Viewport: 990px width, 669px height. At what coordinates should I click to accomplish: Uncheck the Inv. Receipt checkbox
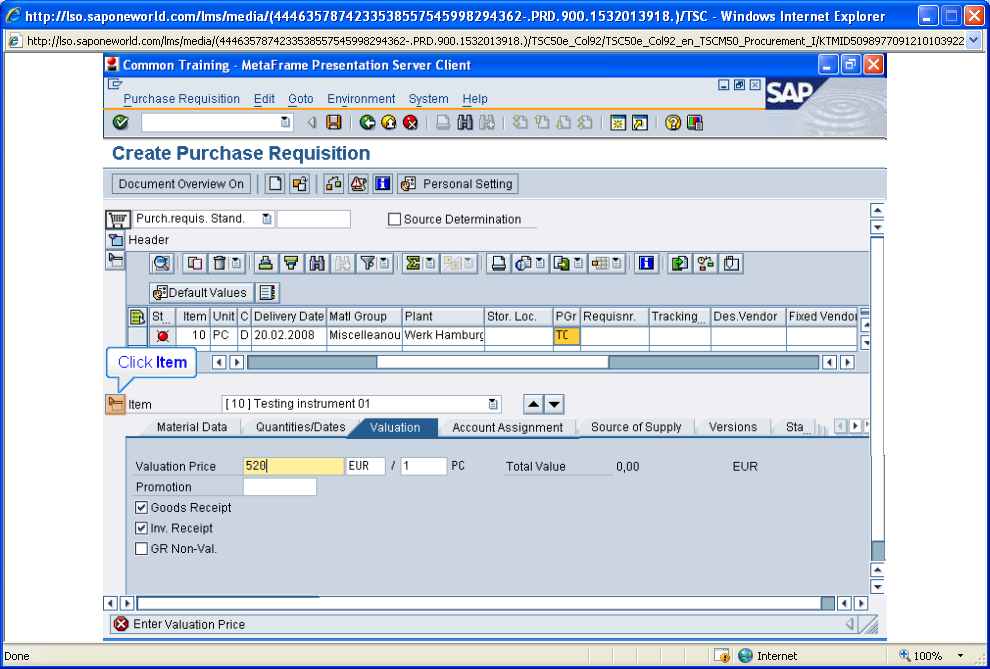tap(141, 528)
